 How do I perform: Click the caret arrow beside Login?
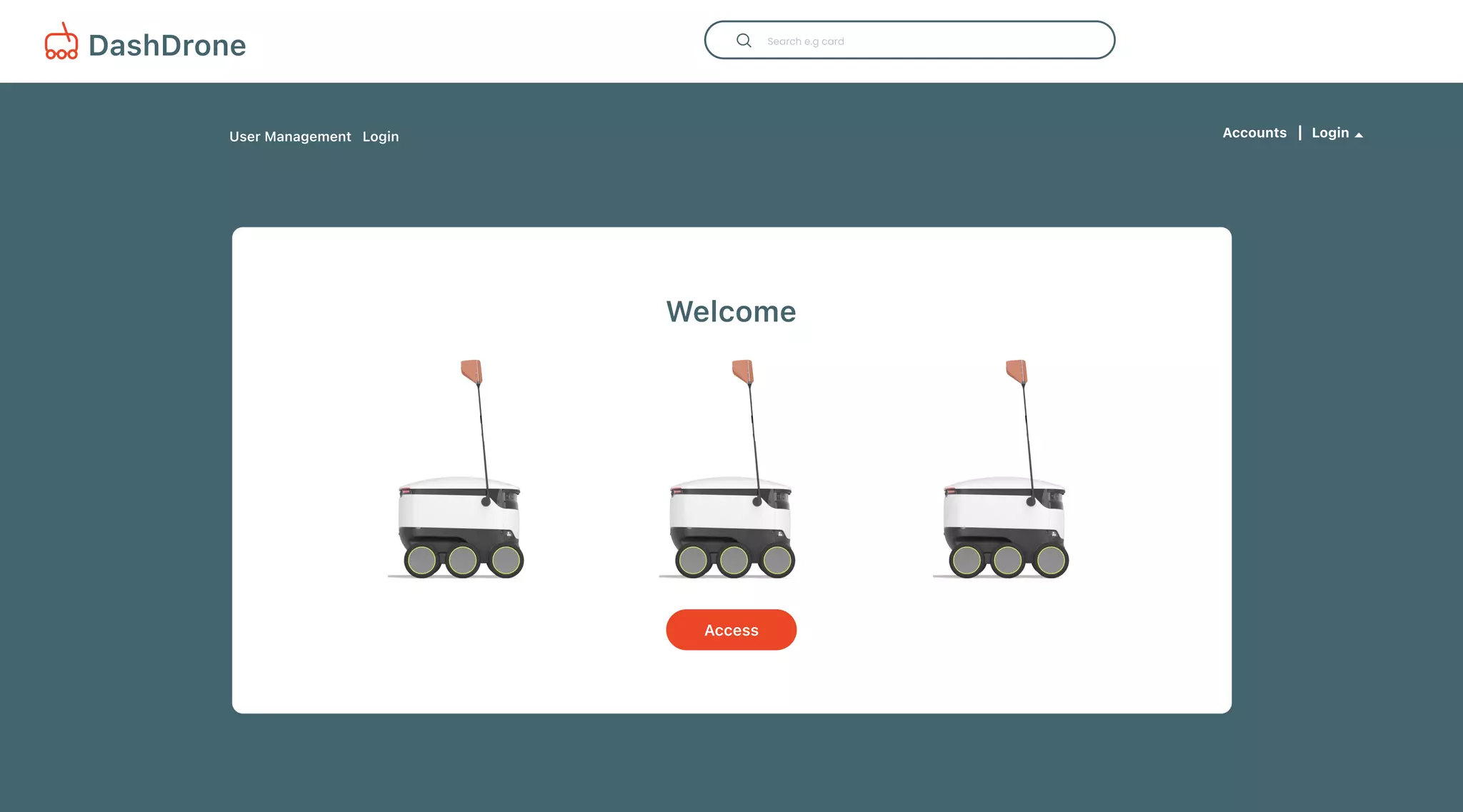click(x=1359, y=134)
